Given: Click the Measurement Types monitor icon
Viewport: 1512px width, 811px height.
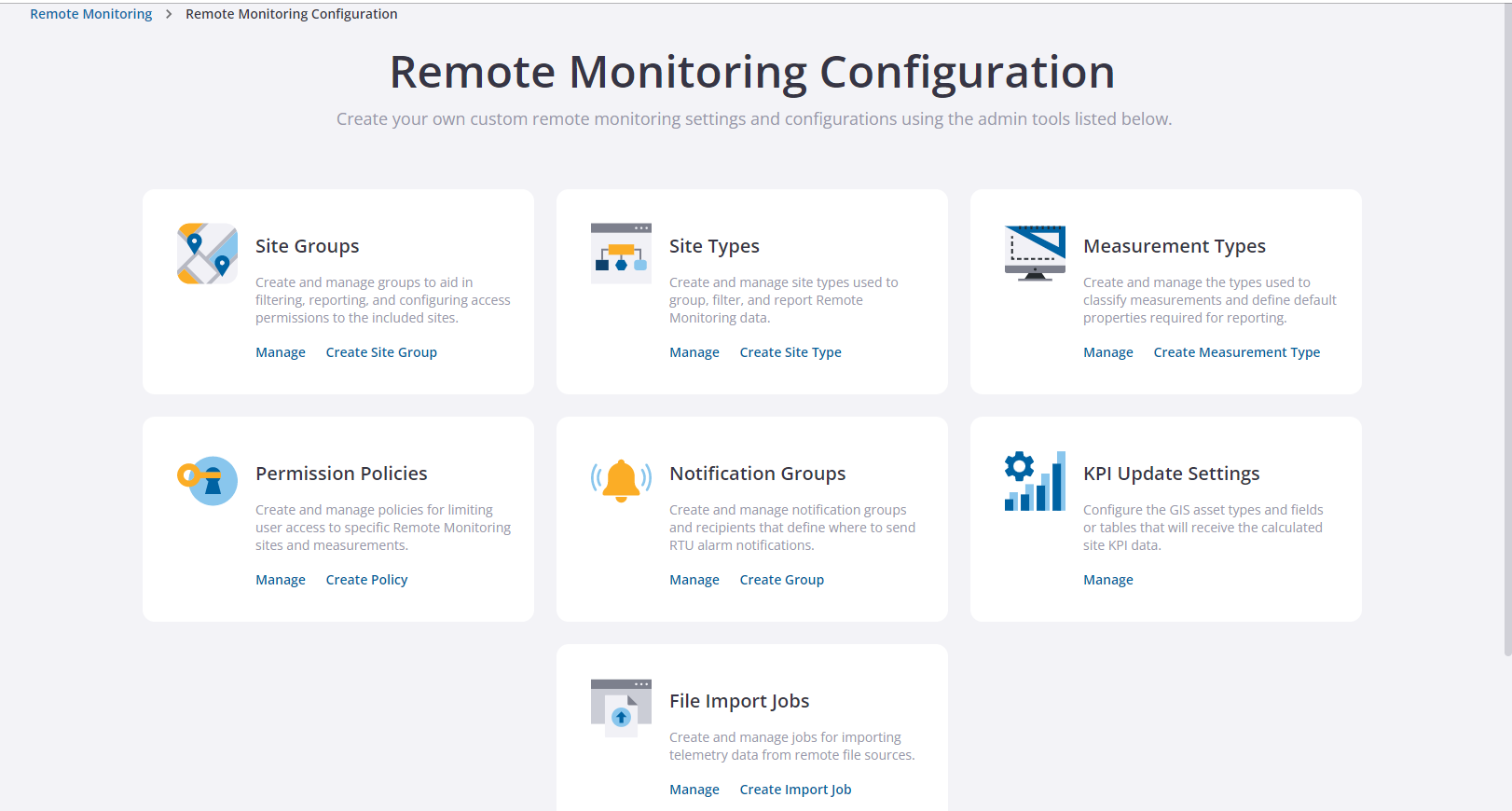Looking at the screenshot, I should tap(1035, 254).
